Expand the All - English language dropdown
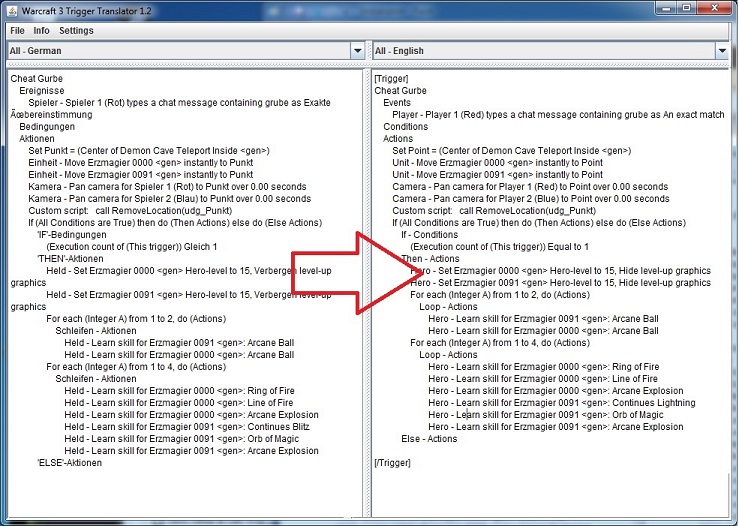 click(x=722, y=50)
